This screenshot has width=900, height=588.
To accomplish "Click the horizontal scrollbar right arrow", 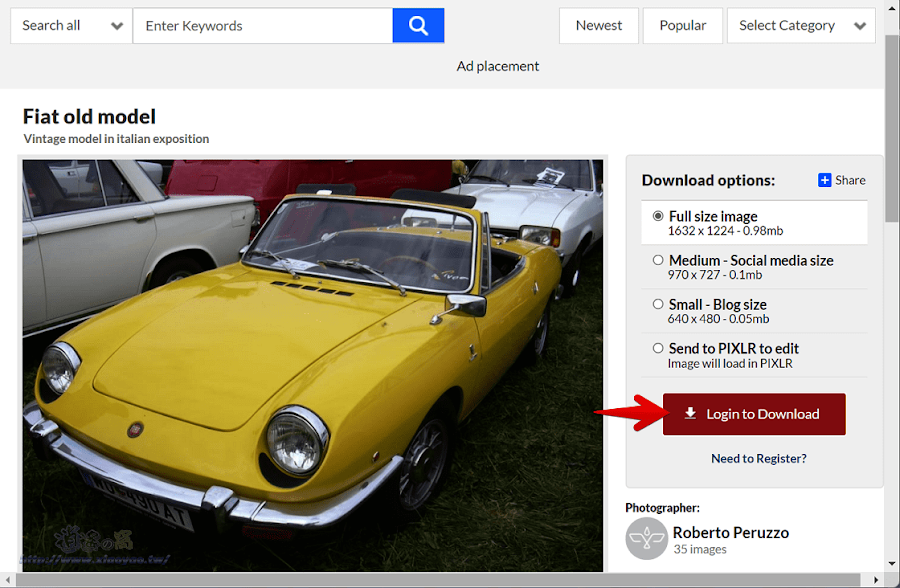I will pyautogui.click(x=876, y=580).
